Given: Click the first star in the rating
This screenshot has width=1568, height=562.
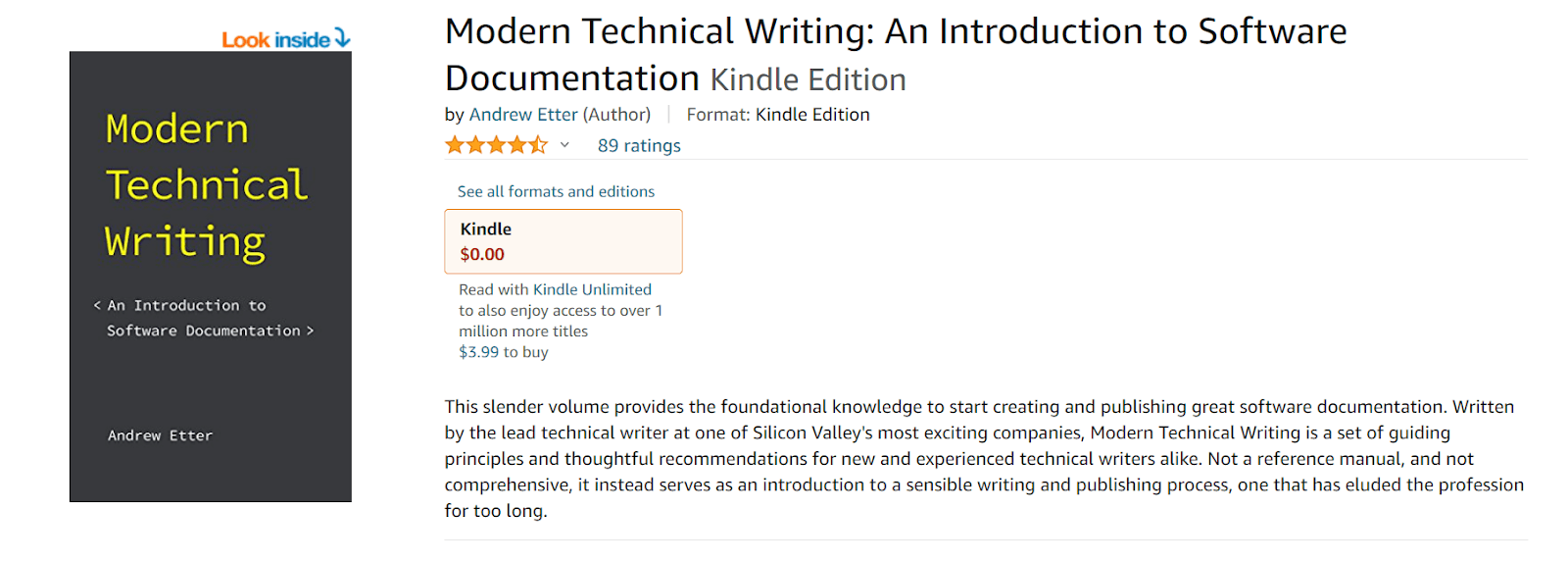Looking at the screenshot, I should [455, 145].
